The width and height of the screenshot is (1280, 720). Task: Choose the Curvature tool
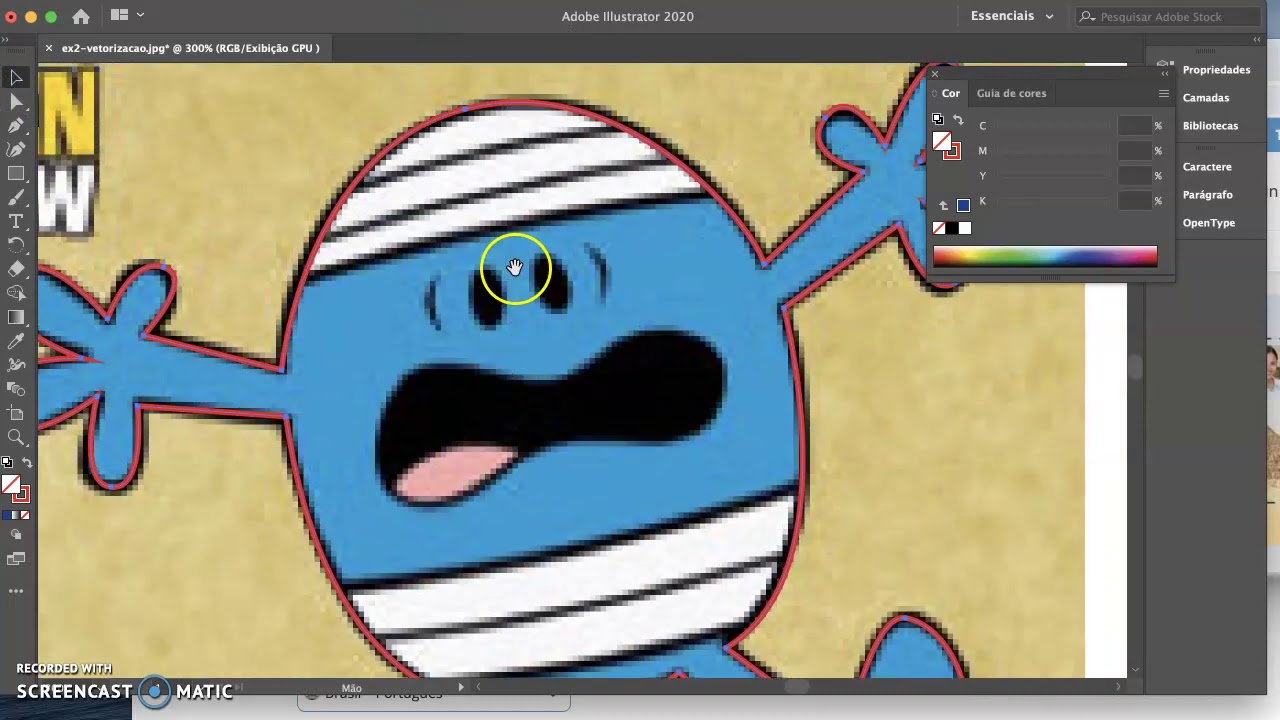point(16,150)
